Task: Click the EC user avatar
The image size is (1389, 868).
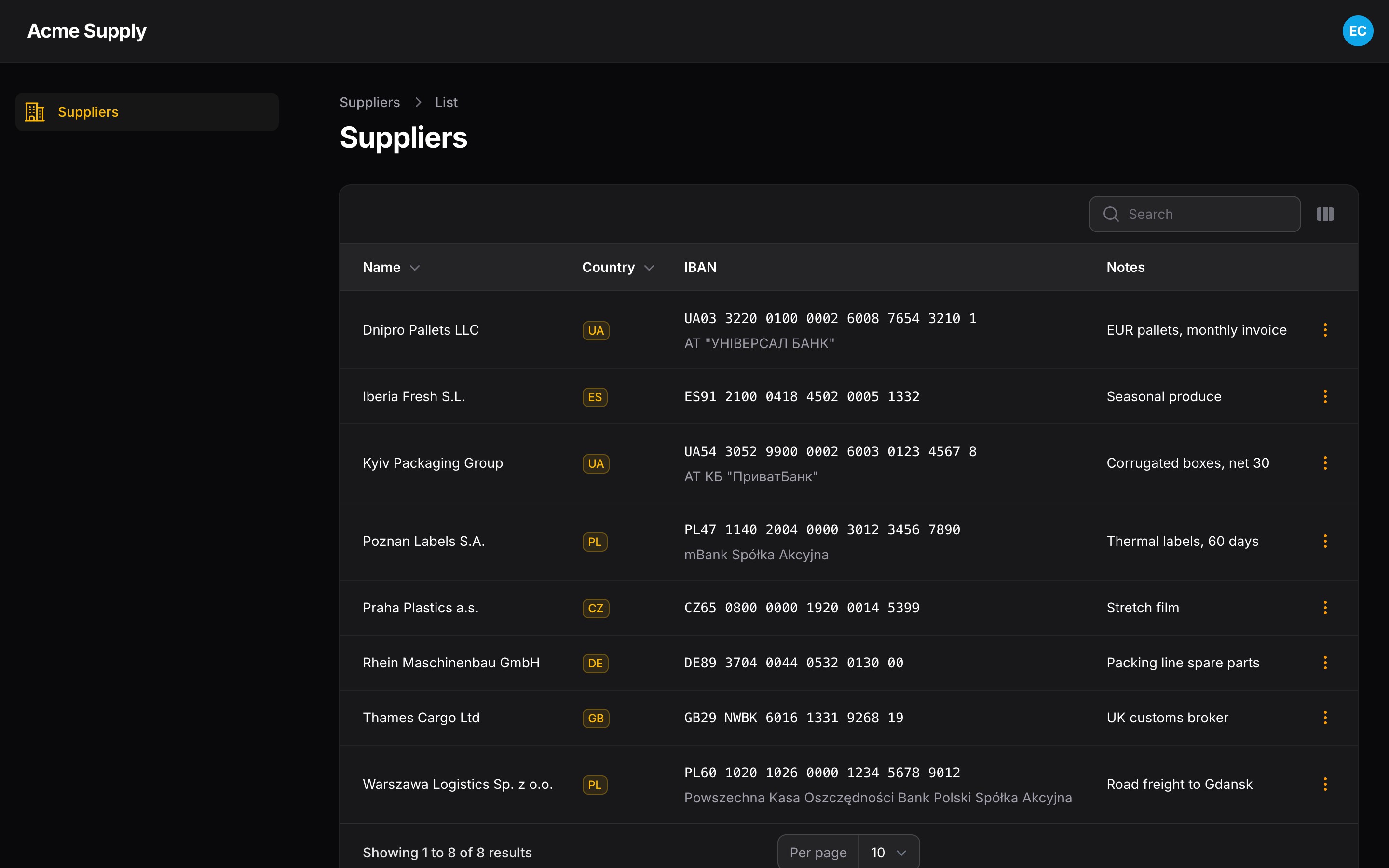Action: [x=1358, y=31]
